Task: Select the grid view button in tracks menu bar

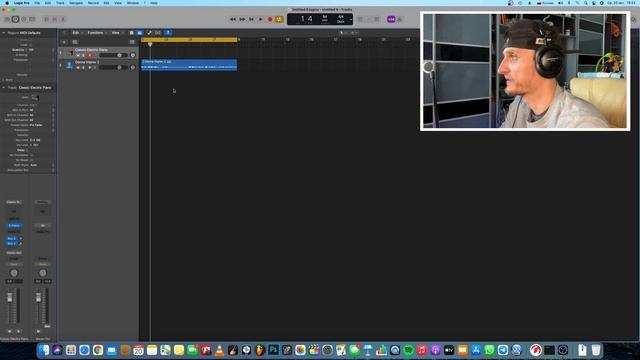Action: (x=131, y=33)
